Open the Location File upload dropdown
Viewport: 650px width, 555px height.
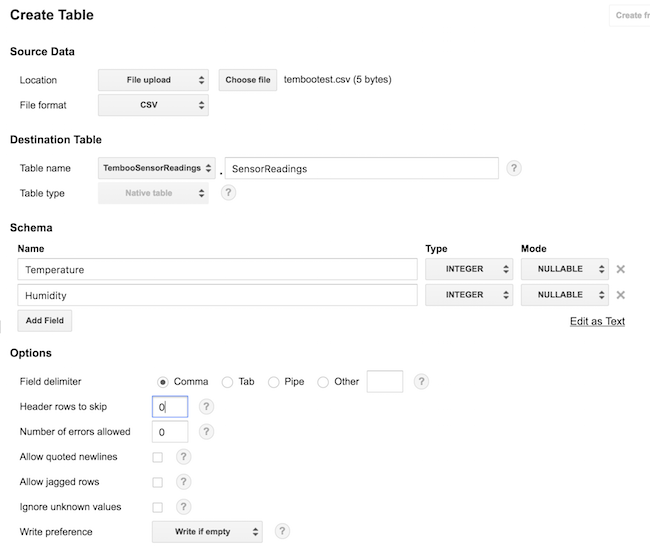tap(153, 80)
